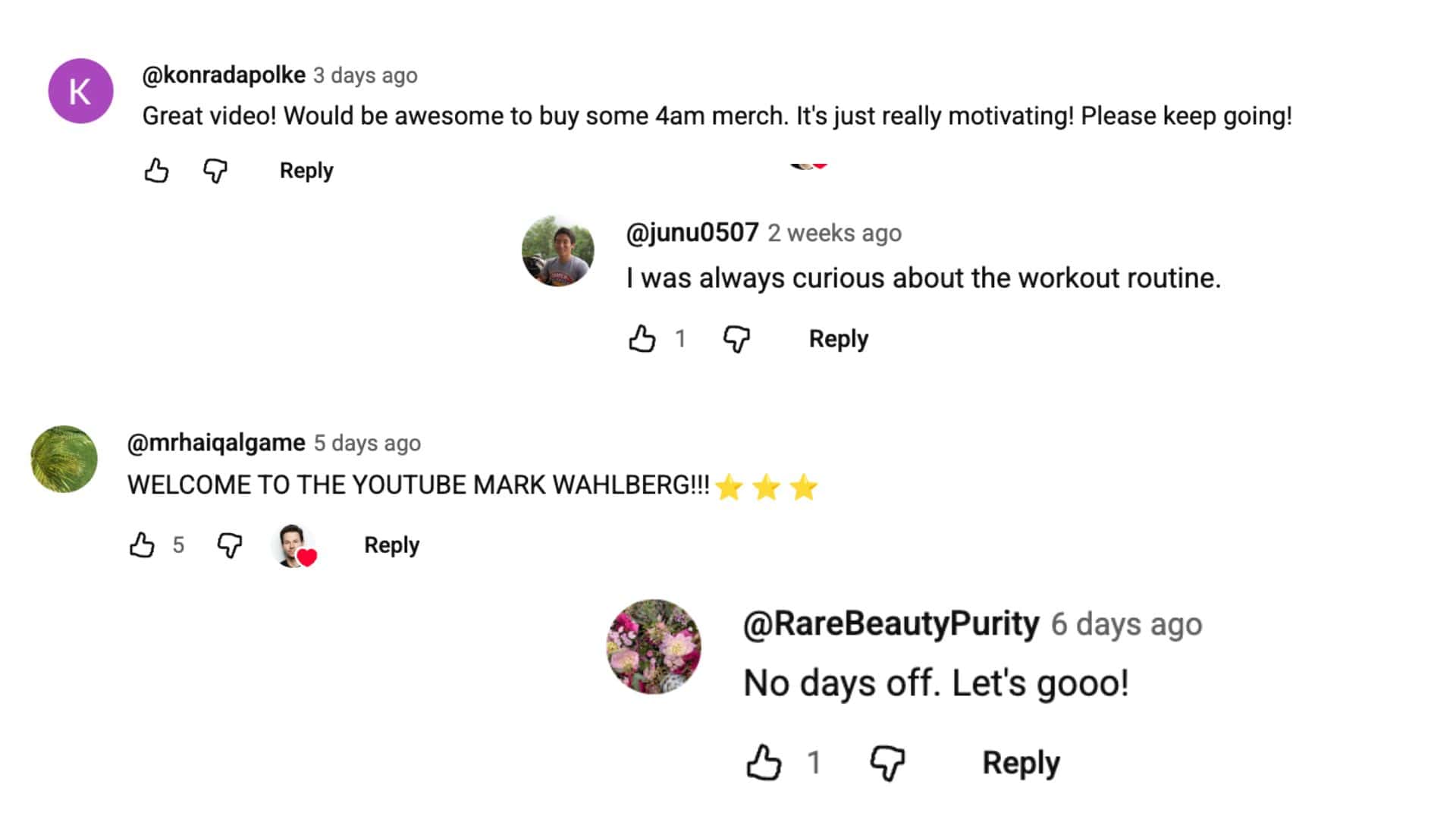This screenshot has height=819, width=1456.
Task: Like the @junu0507 workout routine comment
Action: coord(642,338)
